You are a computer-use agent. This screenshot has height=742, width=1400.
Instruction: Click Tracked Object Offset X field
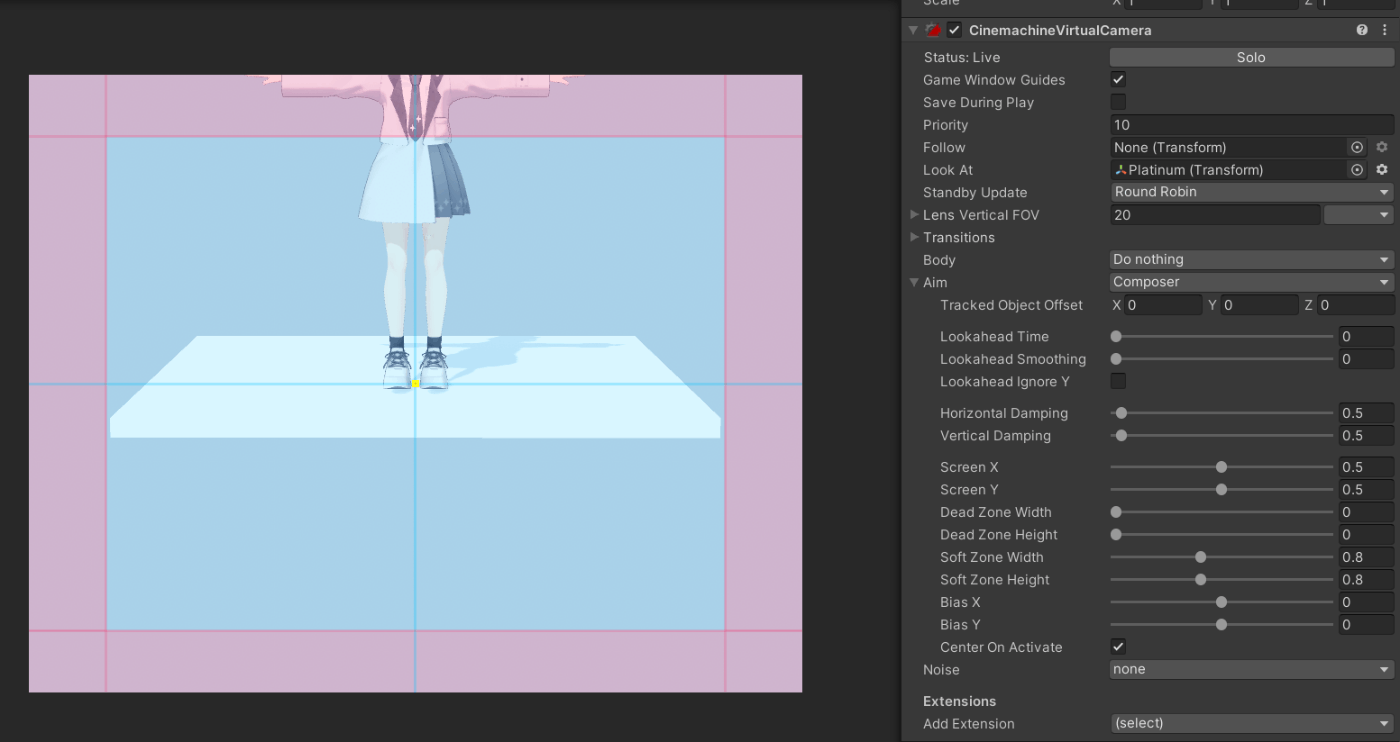click(1163, 305)
